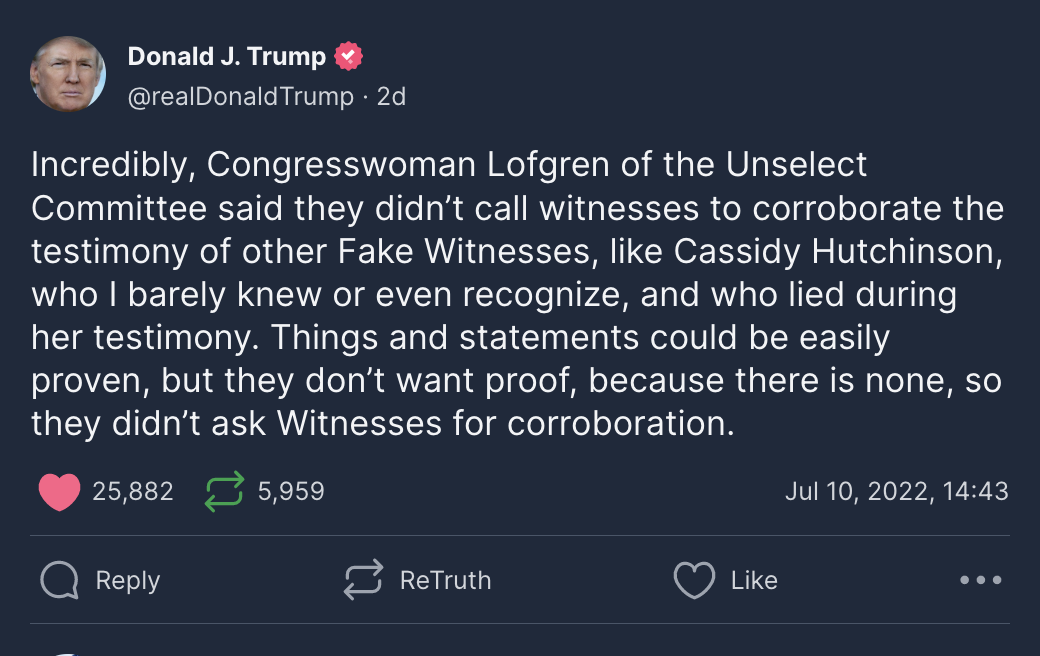1040x656 pixels.
Task: Click the gray ReTruth arrows icon
Action: 363,580
